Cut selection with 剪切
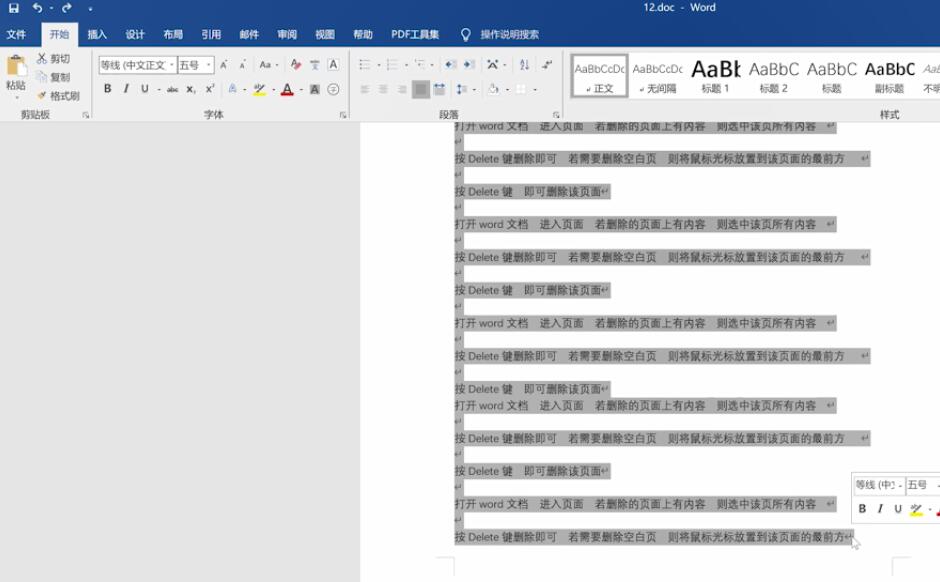Image resolution: width=940 pixels, height=582 pixels. pos(53,59)
